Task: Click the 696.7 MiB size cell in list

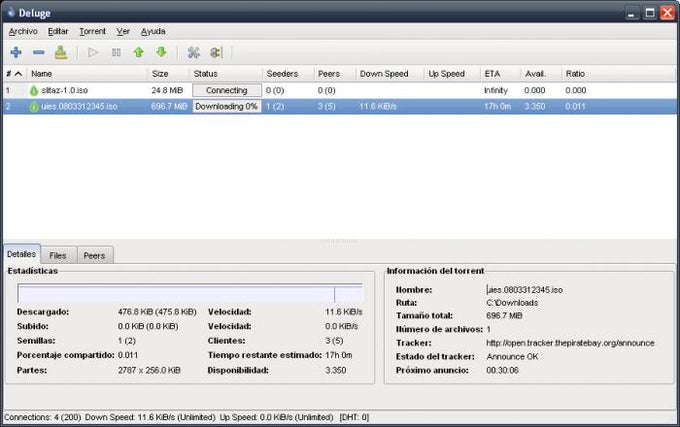Action: coord(169,107)
